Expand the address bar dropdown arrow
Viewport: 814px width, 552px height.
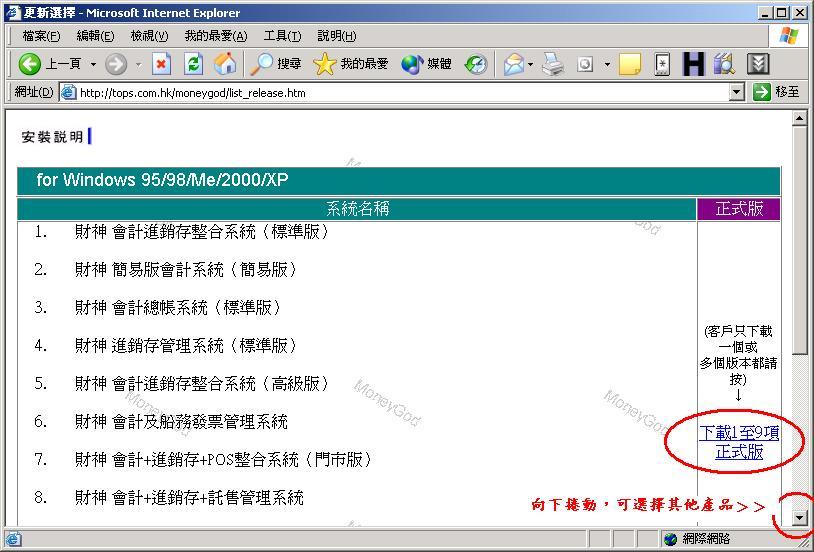tap(737, 92)
